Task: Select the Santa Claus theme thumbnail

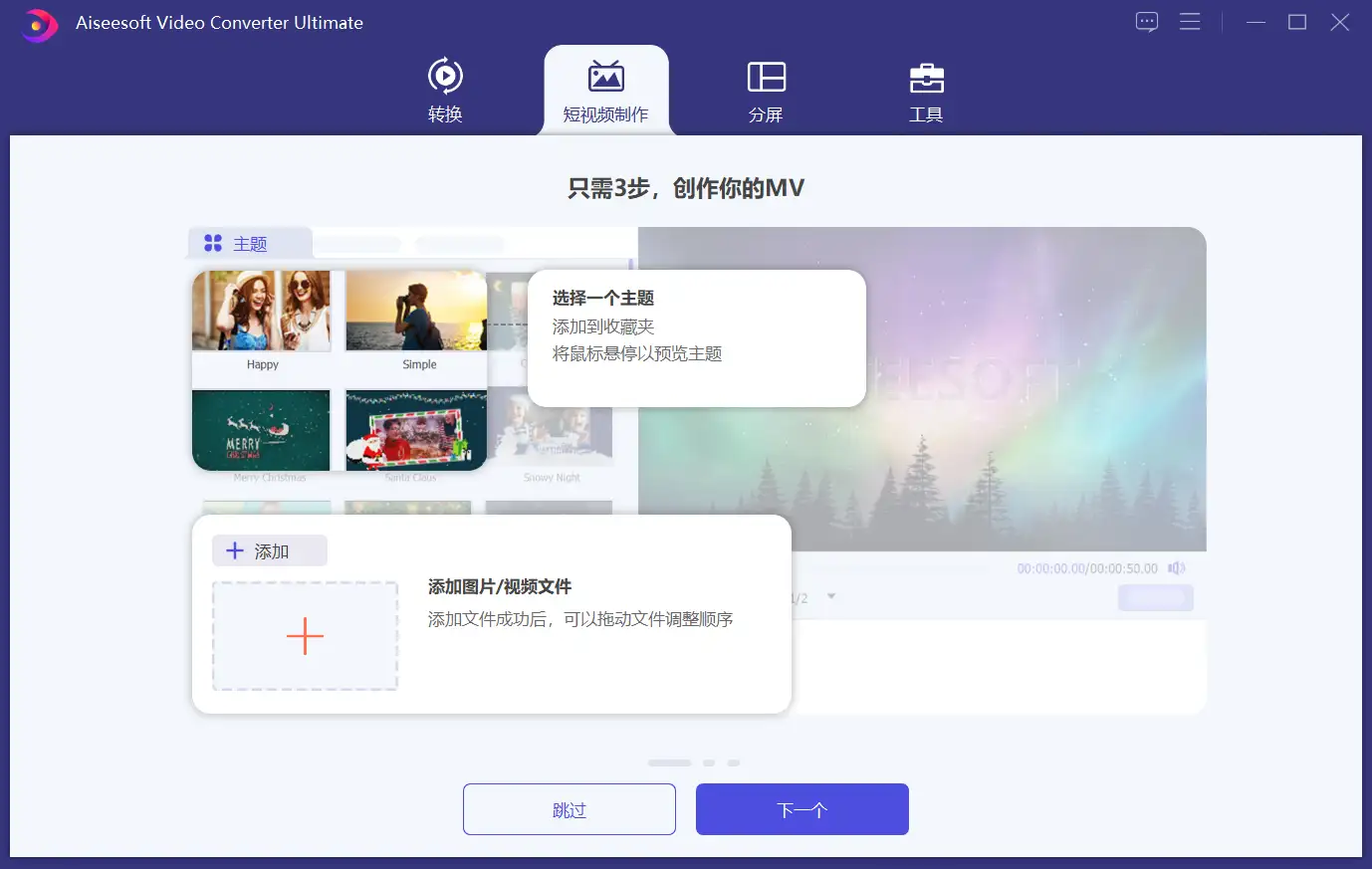Action: pyautogui.click(x=417, y=430)
